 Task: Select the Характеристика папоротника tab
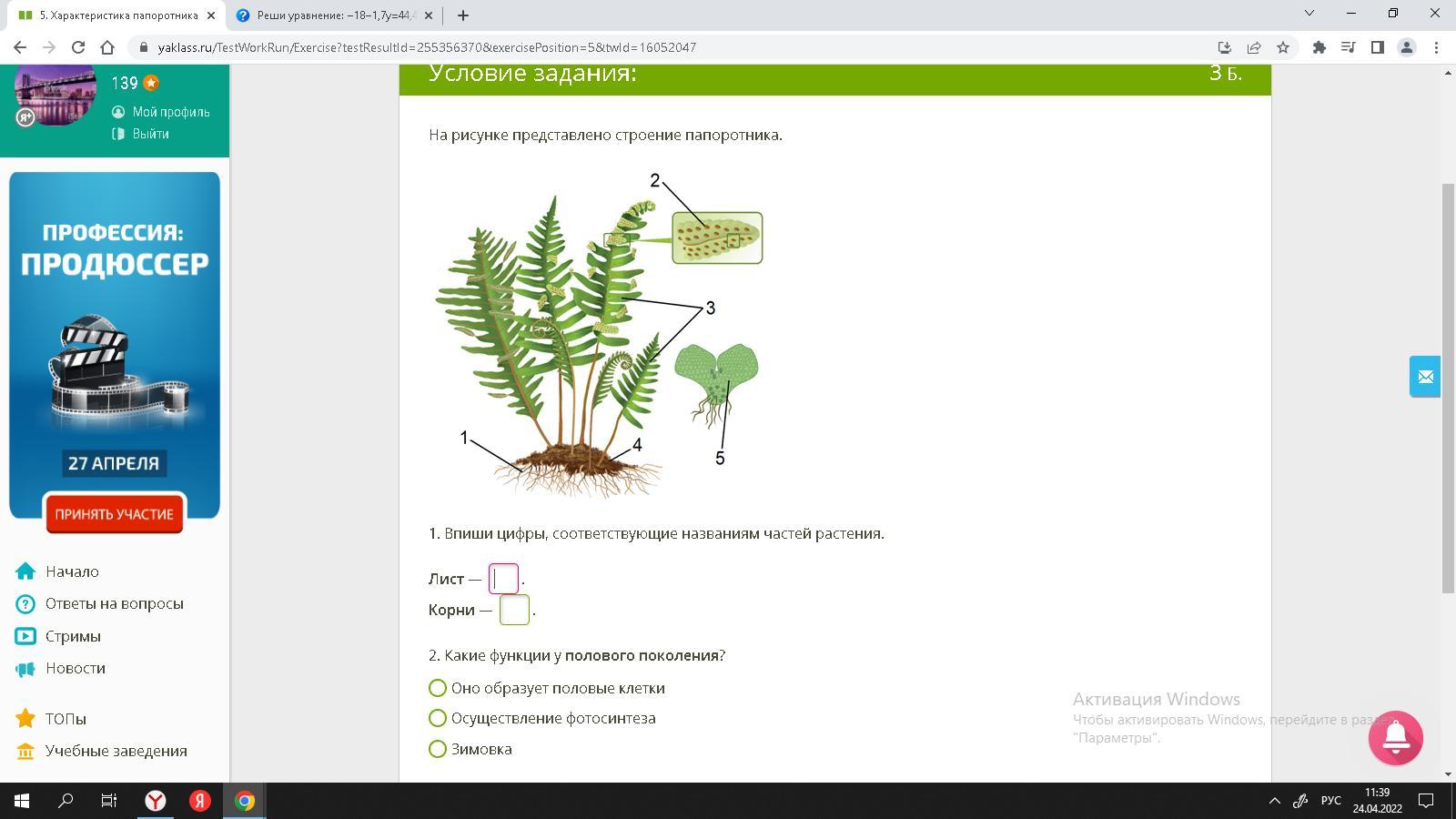point(115,15)
